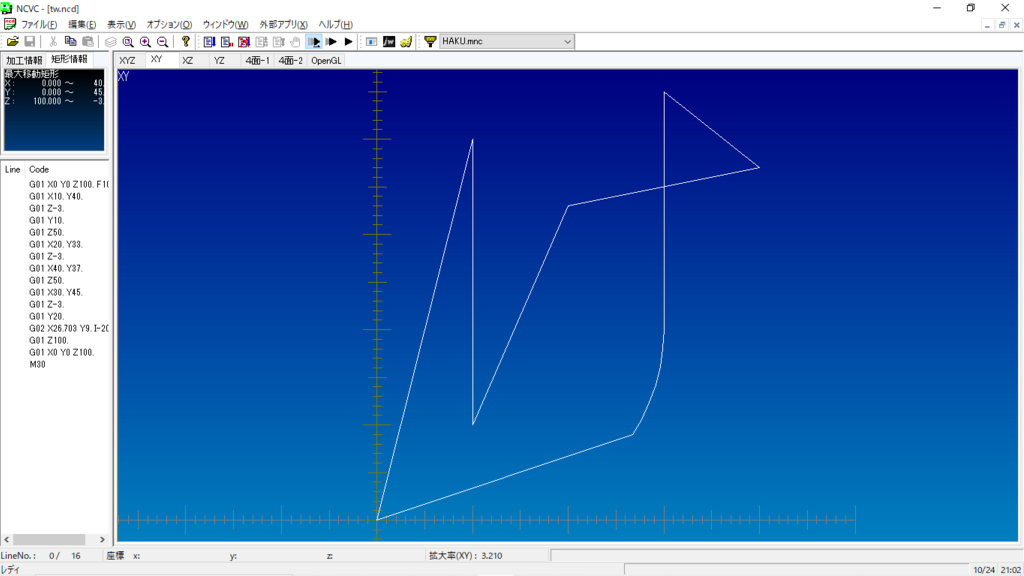Click the single black play arrow icon
Screen dimensions: 1024x576
click(348, 42)
